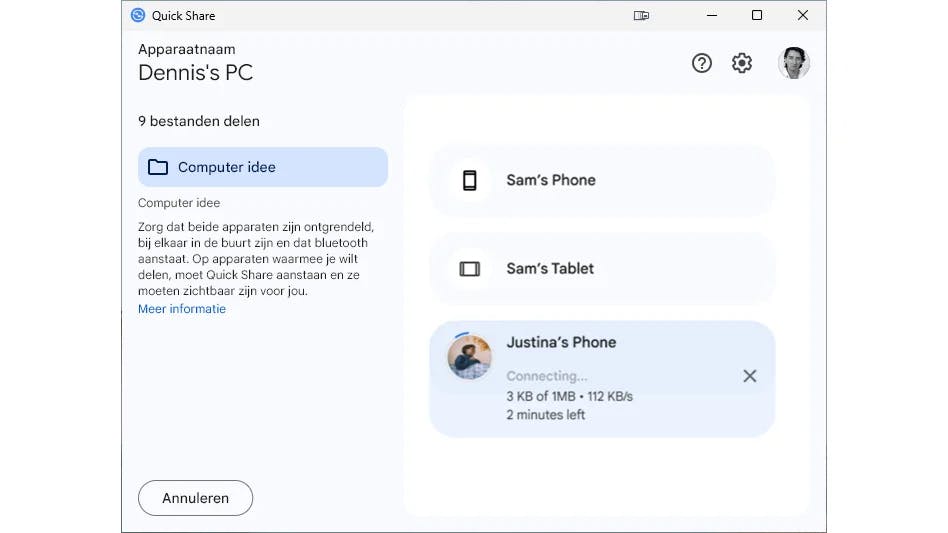Select the Computer idee folder item

tap(262, 167)
